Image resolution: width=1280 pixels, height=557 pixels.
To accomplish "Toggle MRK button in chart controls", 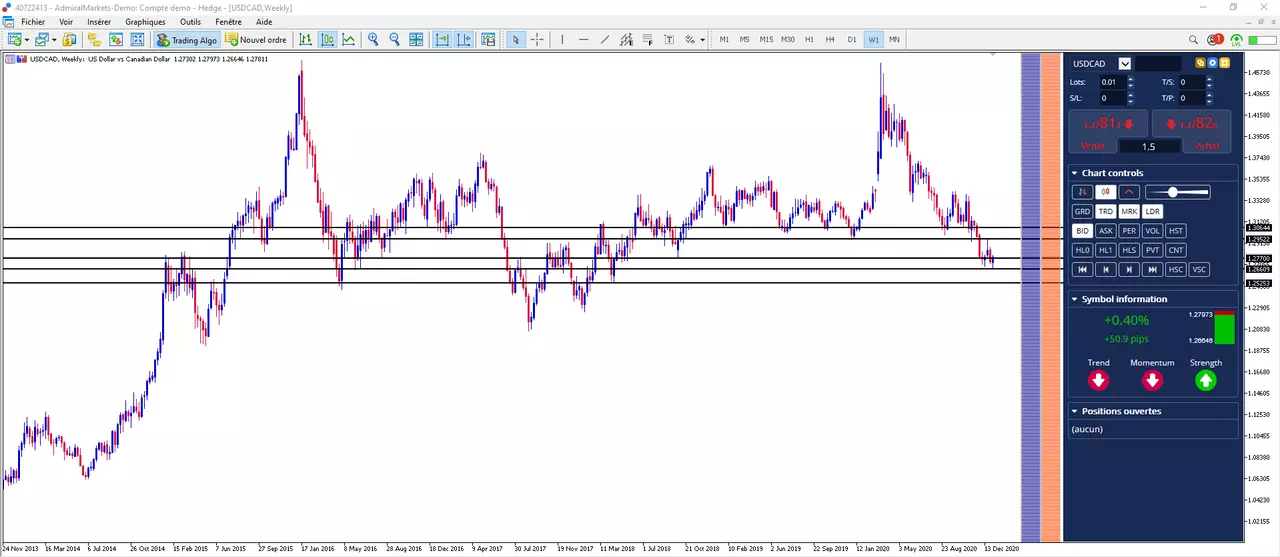I will tap(1129, 211).
